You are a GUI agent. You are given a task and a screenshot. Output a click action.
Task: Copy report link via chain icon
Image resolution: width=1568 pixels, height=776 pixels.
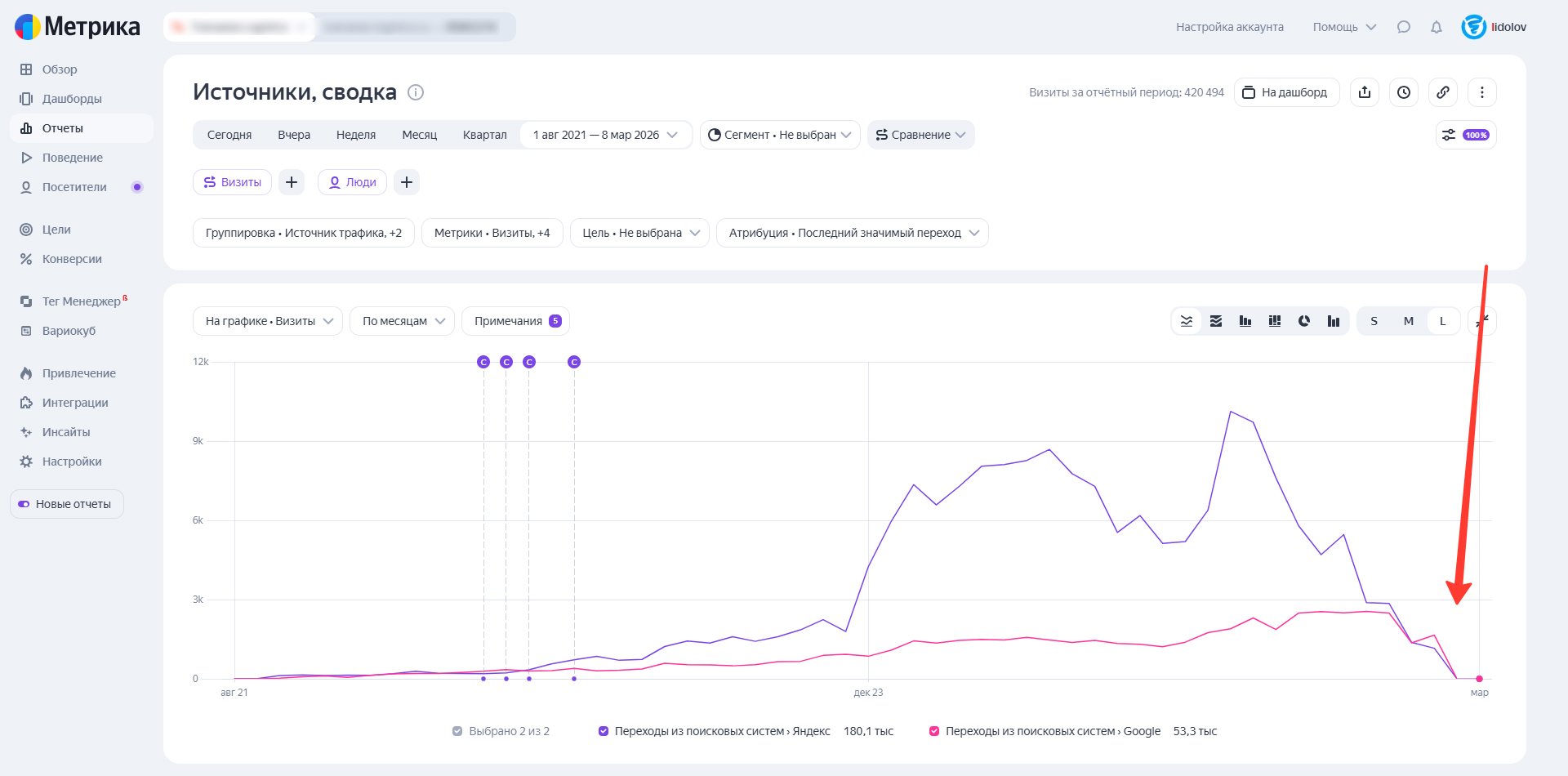(1443, 92)
